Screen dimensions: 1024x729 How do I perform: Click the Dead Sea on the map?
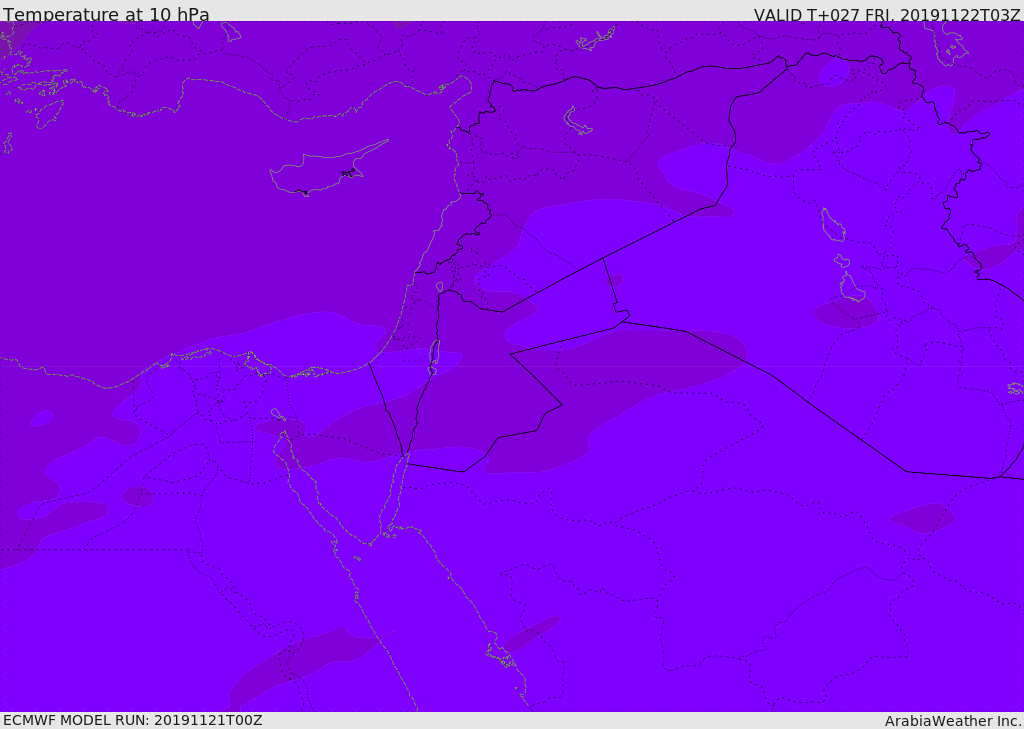coord(434,357)
